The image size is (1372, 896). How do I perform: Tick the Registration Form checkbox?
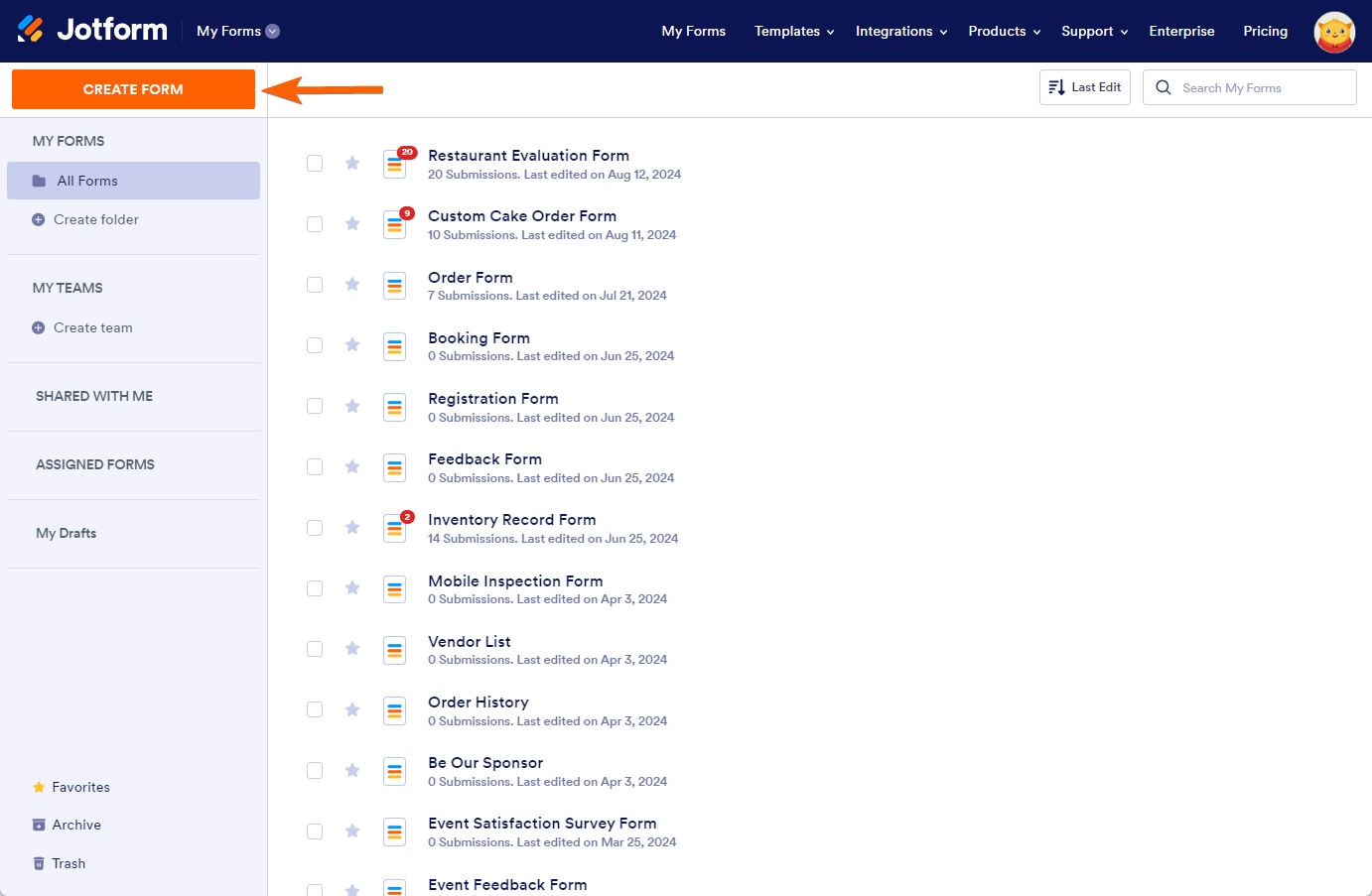tap(315, 406)
